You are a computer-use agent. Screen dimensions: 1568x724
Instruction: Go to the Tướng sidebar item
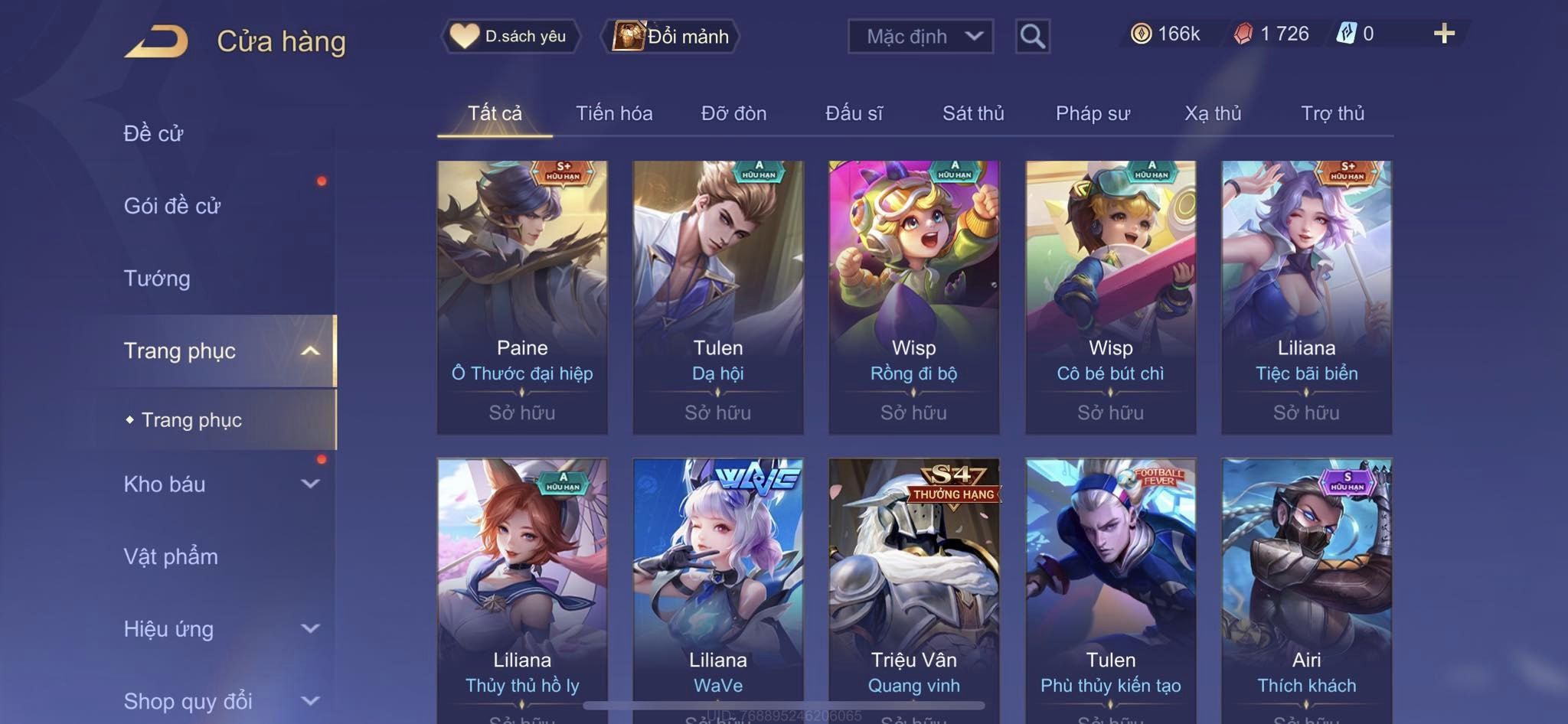click(157, 279)
